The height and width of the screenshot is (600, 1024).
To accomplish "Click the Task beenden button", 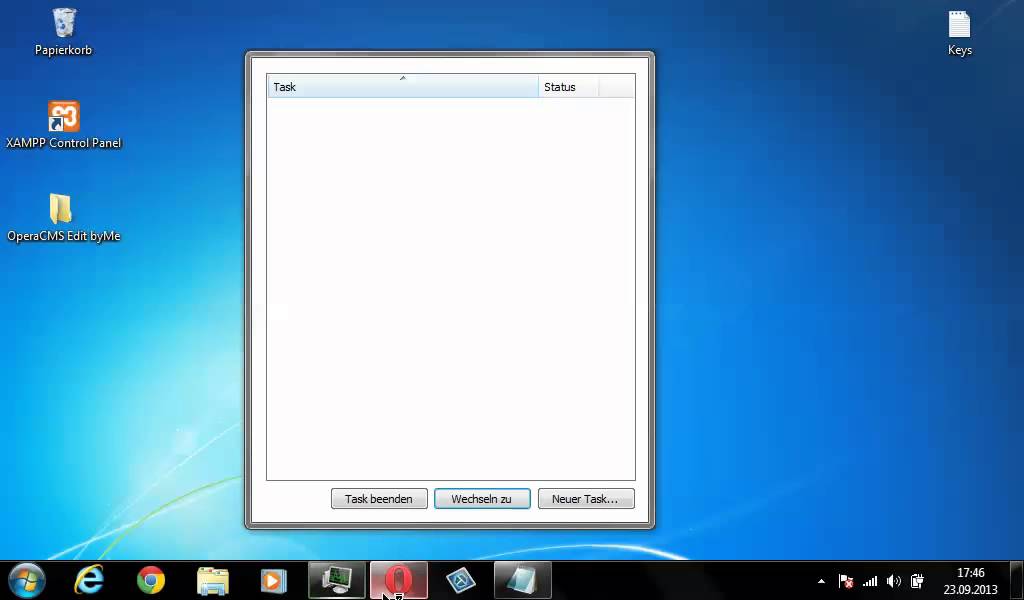I will (x=379, y=499).
